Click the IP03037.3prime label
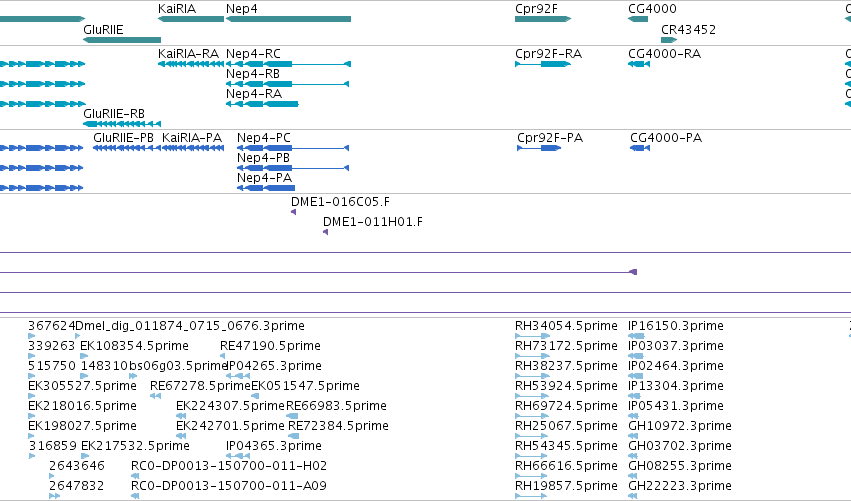 coord(676,346)
